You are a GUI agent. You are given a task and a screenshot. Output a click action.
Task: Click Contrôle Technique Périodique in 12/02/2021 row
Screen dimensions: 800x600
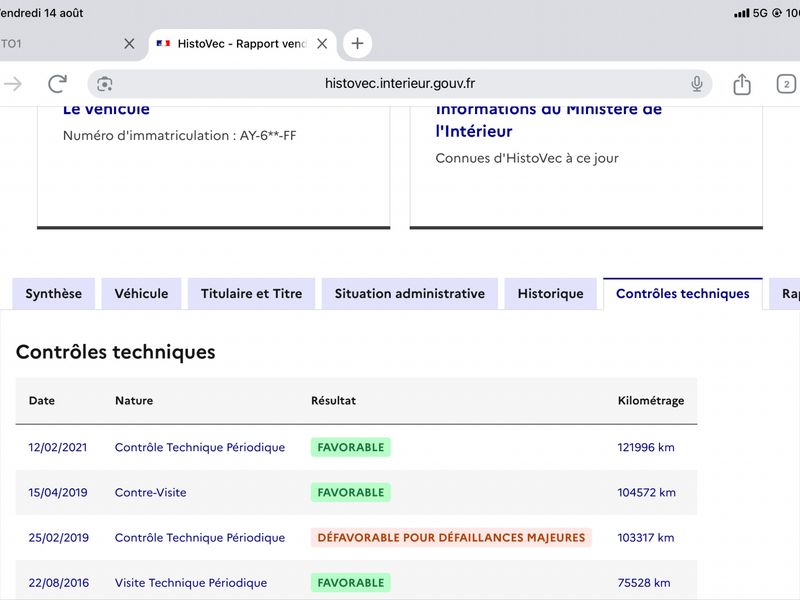click(x=200, y=447)
